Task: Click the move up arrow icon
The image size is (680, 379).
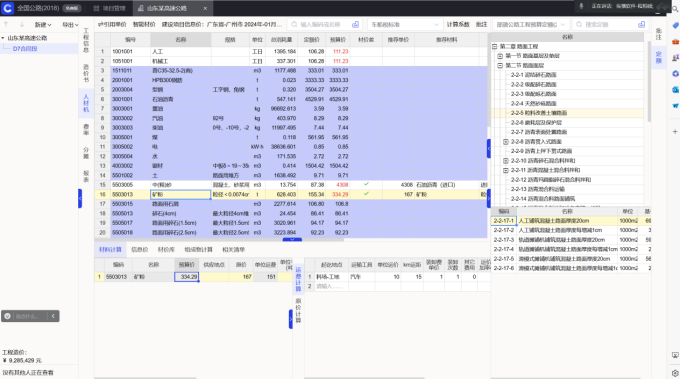Action: (x=6, y=25)
